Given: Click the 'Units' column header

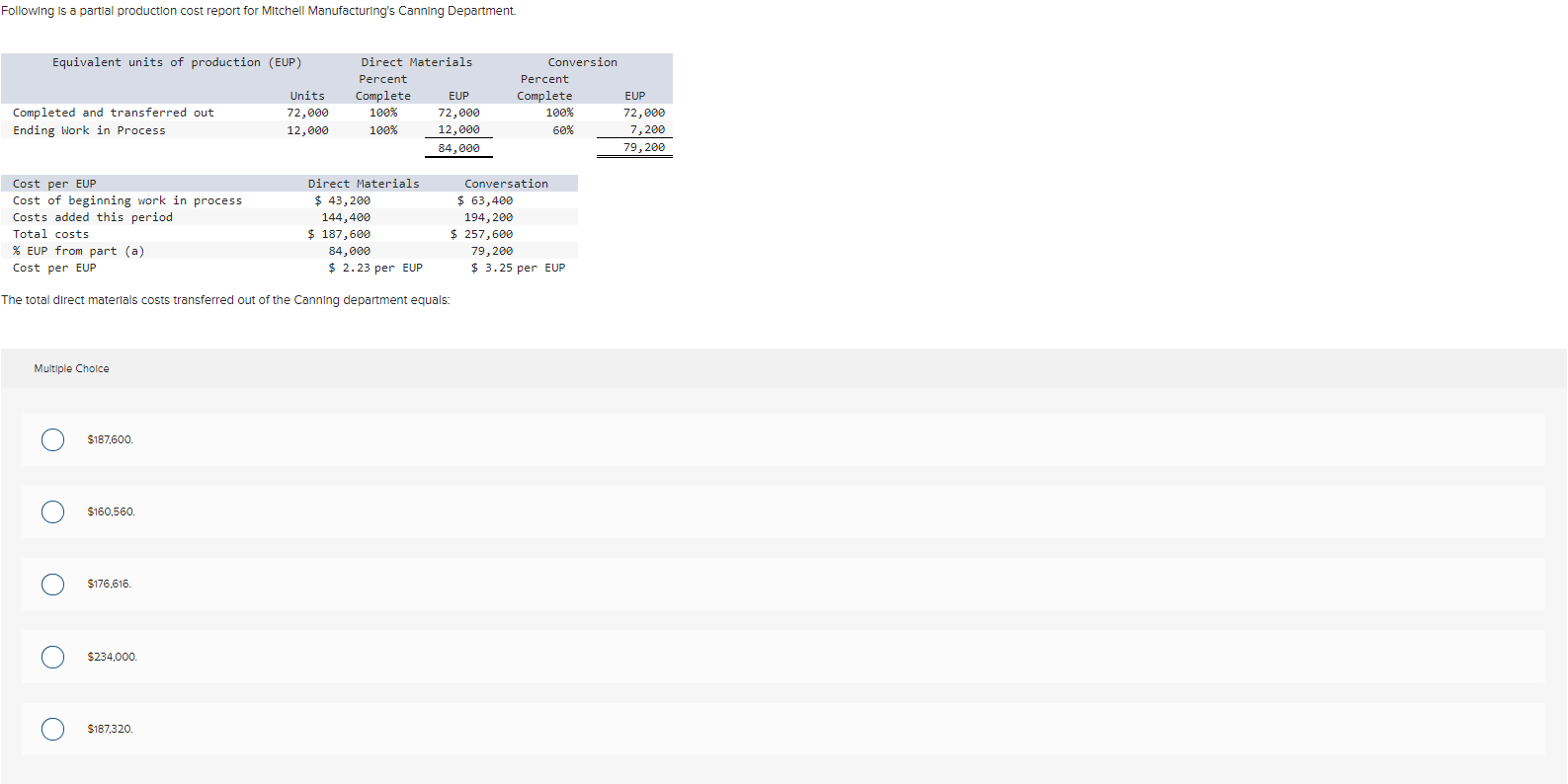Looking at the screenshot, I should pos(307,96).
